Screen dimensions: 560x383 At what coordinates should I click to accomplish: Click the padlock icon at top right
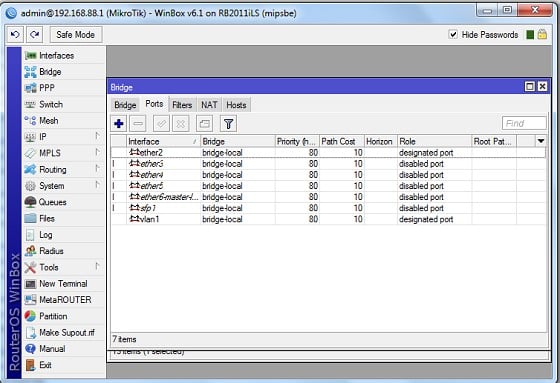[542, 34]
